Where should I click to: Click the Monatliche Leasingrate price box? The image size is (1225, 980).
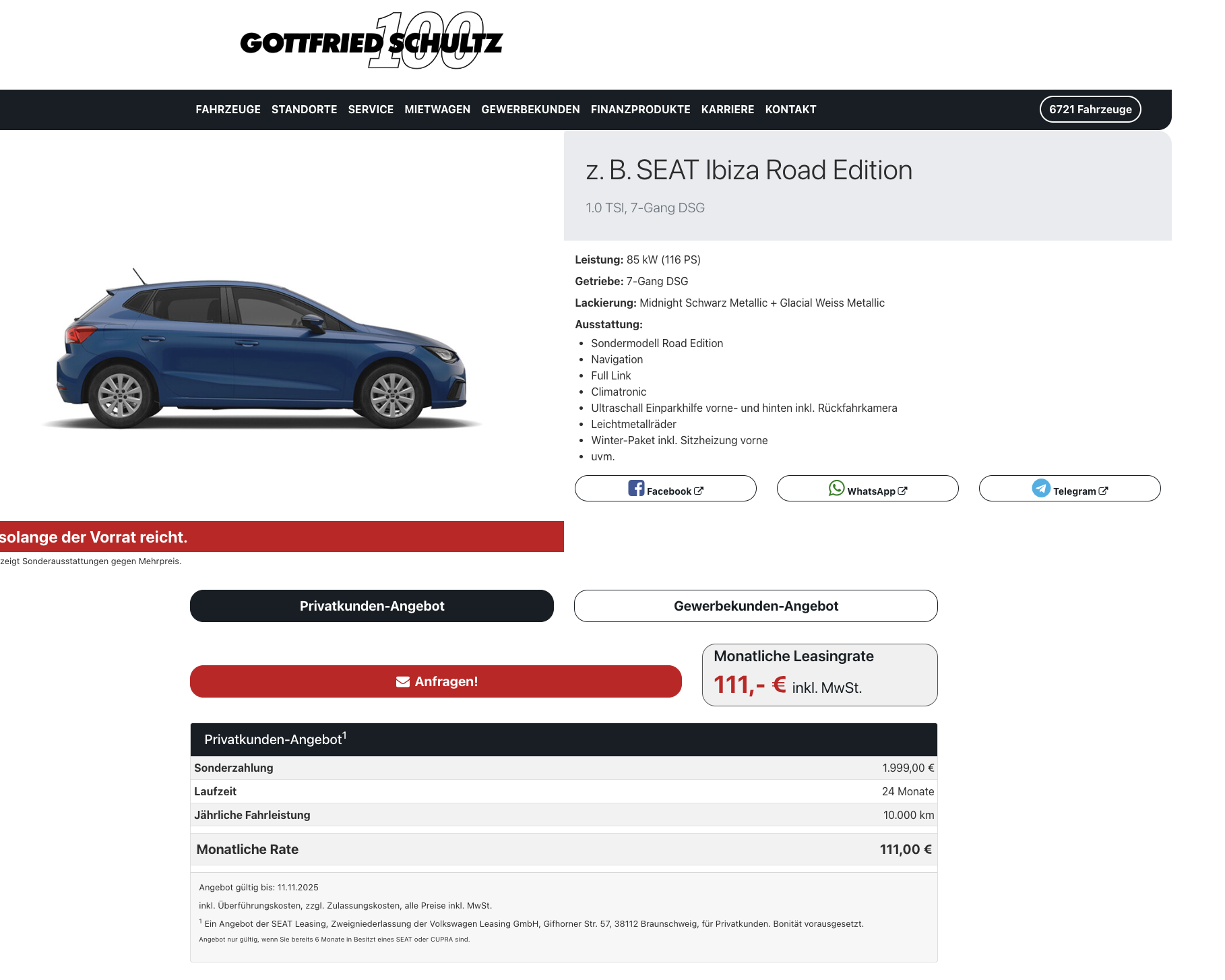tap(819, 675)
